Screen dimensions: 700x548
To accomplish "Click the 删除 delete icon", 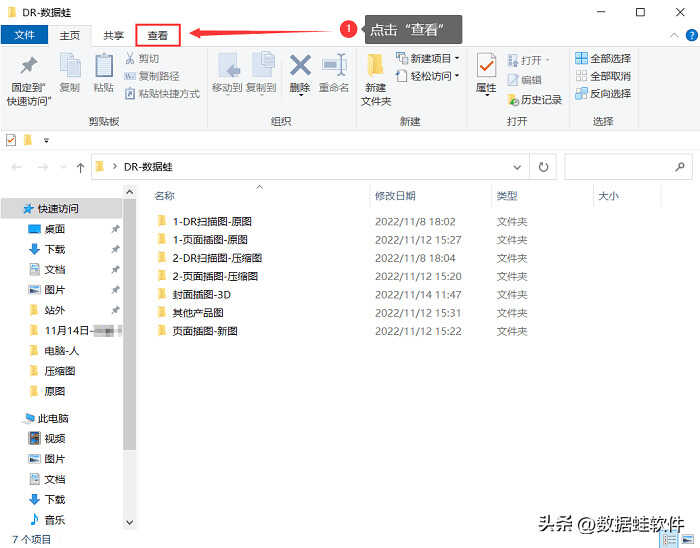I will click(x=300, y=66).
